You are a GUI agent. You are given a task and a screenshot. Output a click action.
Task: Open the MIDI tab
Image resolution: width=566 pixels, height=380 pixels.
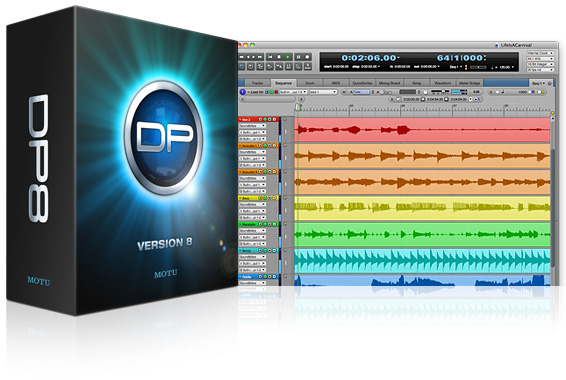(336, 83)
